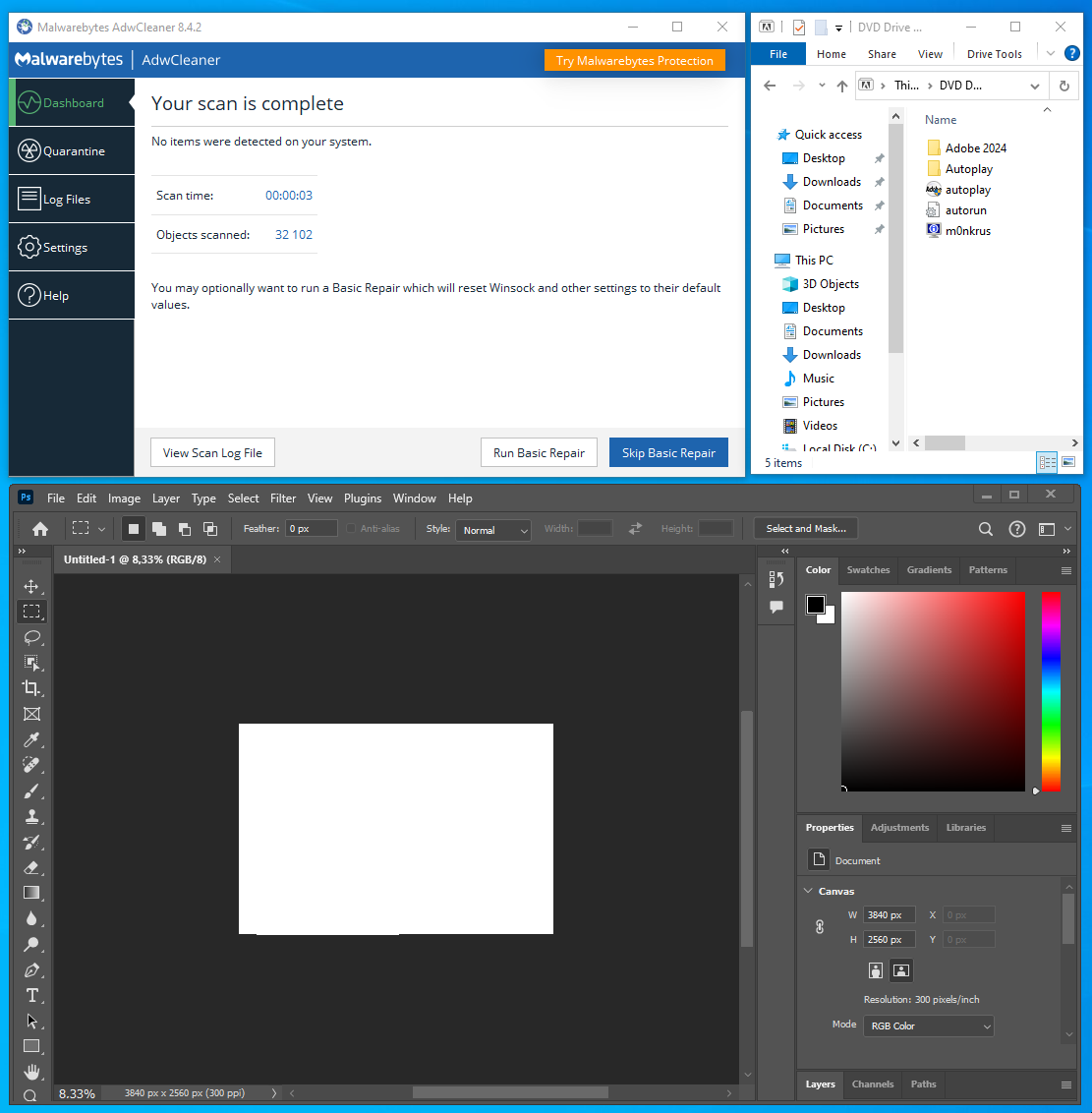The image size is (1092, 1113).
Task: Select the Hand tool
Action: pyautogui.click(x=31, y=1071)
